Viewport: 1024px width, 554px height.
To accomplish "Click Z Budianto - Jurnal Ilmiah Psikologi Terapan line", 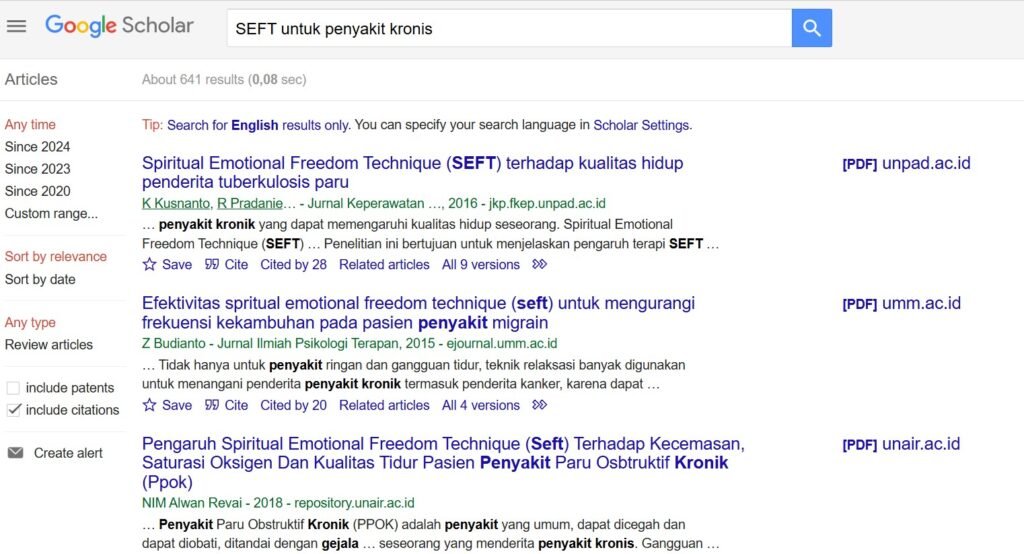I will click(x=349, y=344).
